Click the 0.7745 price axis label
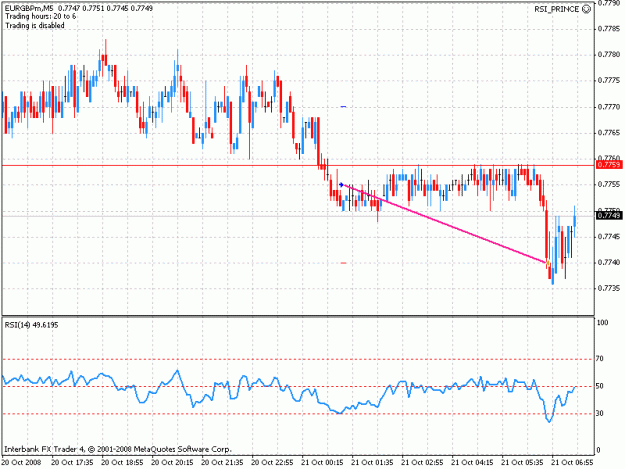Image resolution: width=625 pixels, height=469 pixels. click(x=609, y=236)
